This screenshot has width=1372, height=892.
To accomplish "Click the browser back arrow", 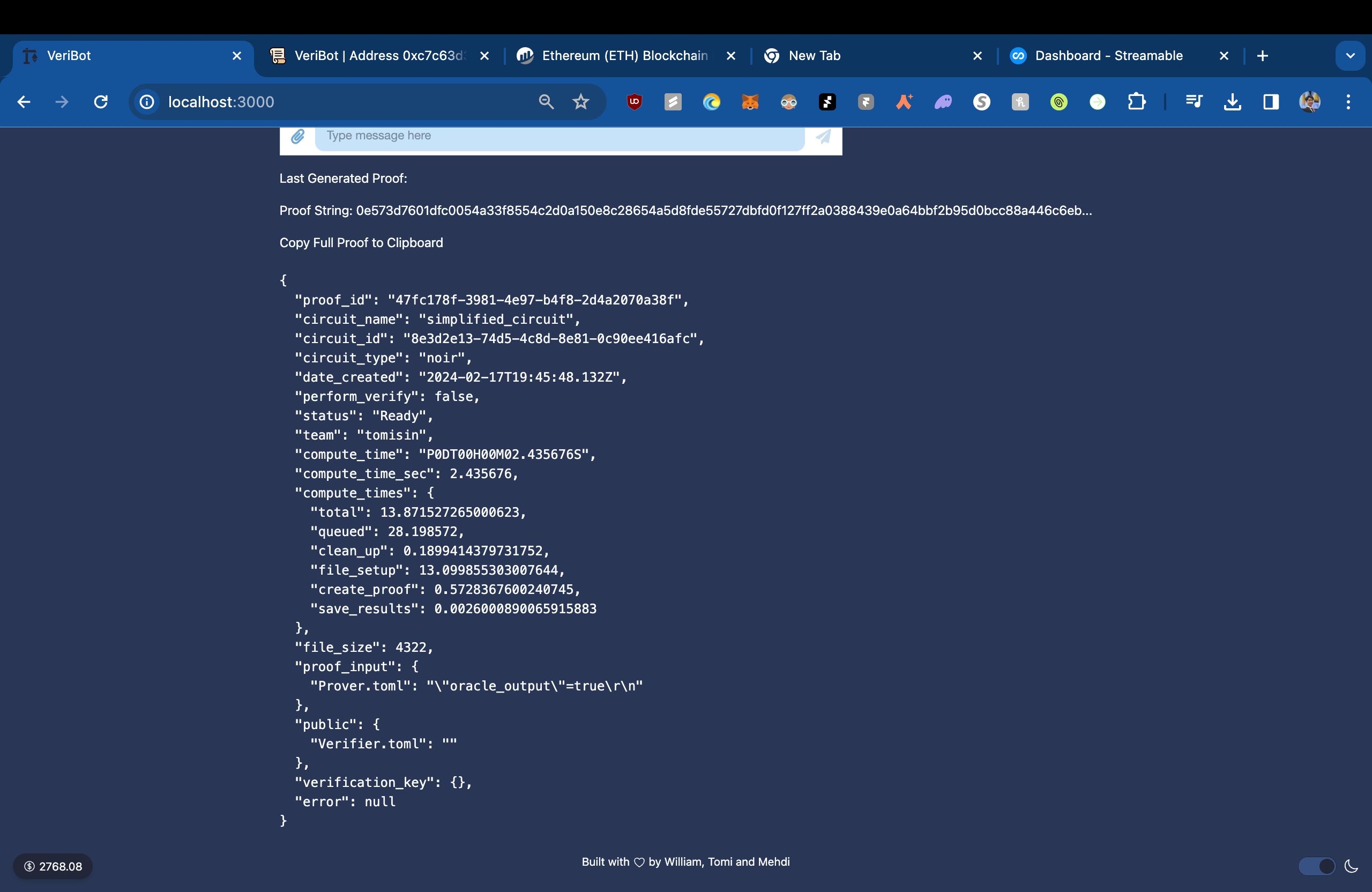I will tap(24, 102).
